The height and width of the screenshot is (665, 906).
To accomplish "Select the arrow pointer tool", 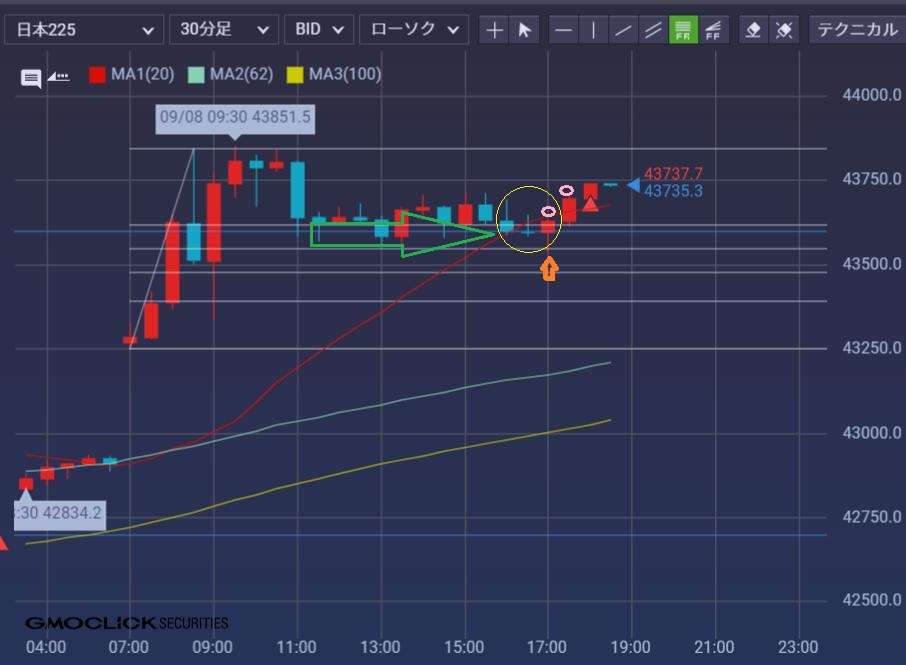I will [524, 30].
